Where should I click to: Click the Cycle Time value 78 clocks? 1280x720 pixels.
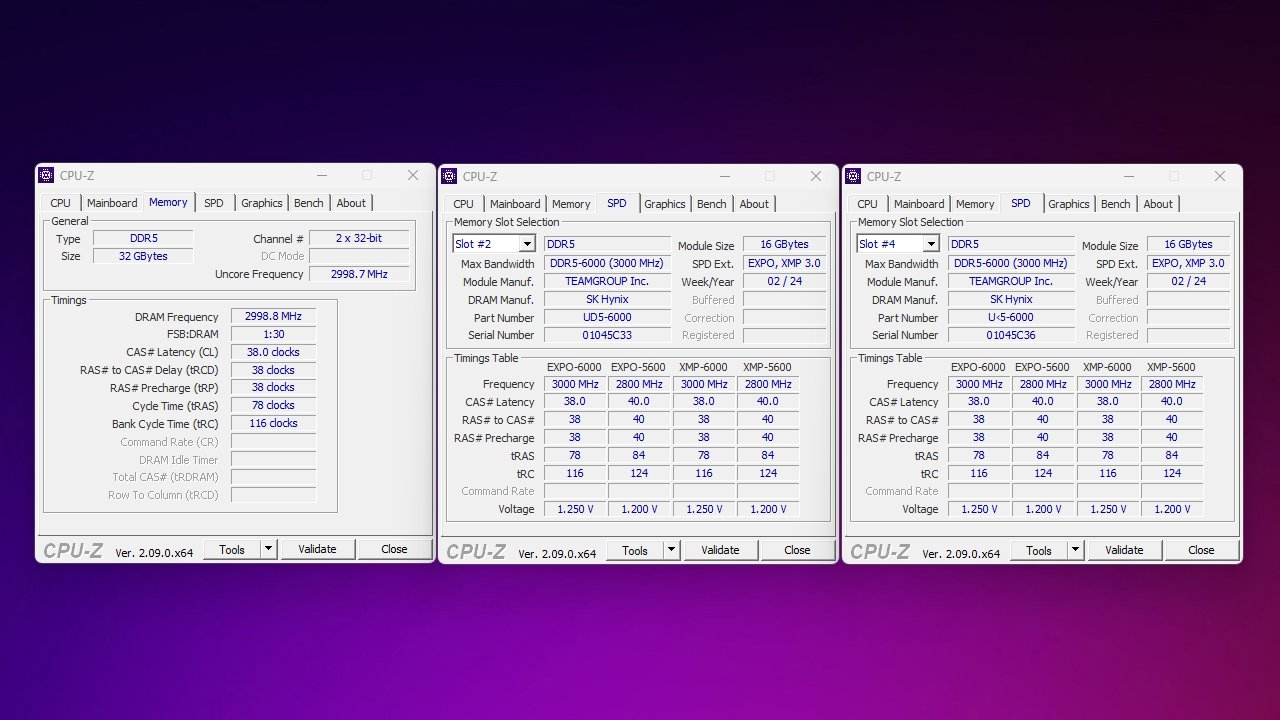[273, 405]
